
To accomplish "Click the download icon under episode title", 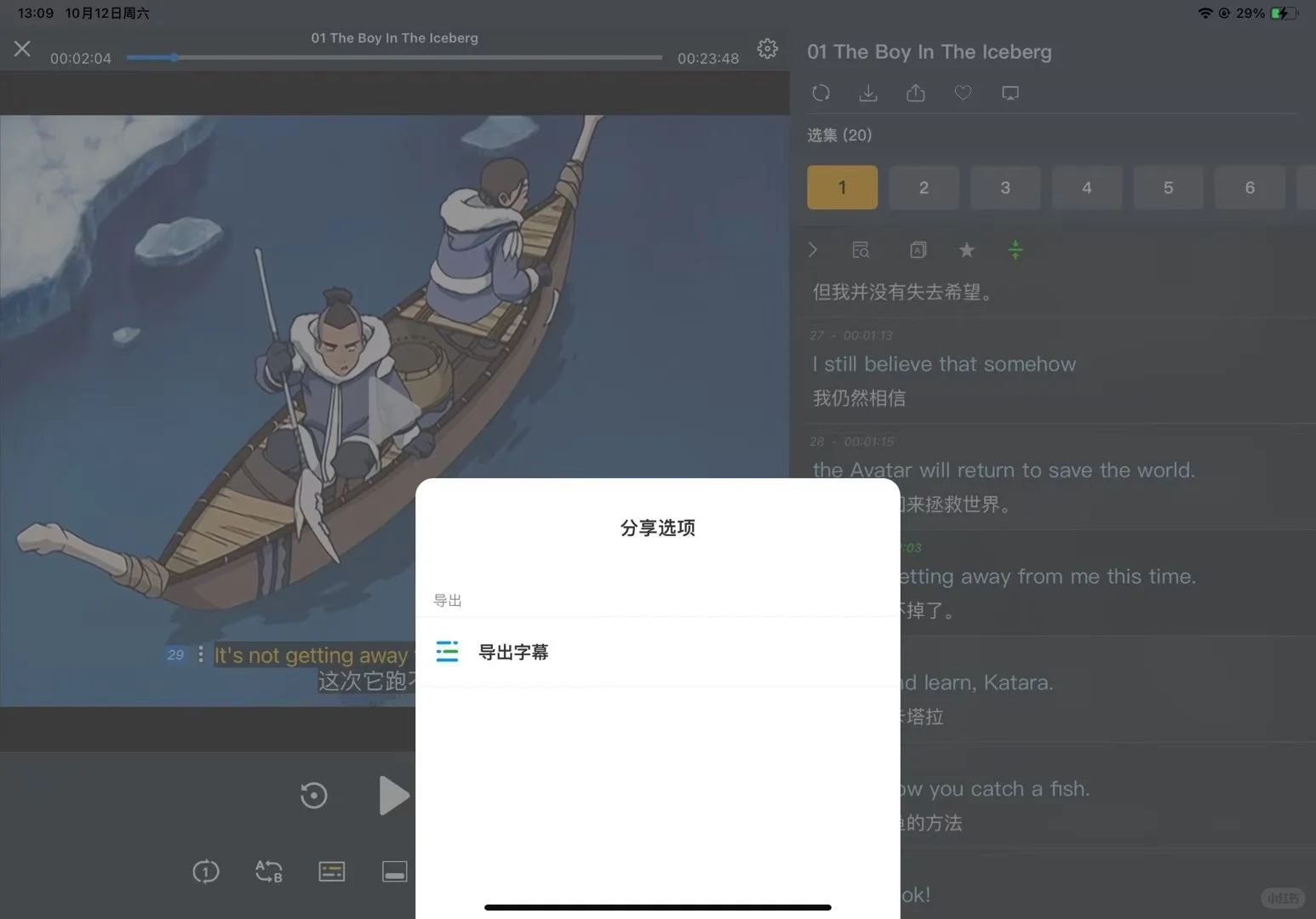I will coord(868,93).
